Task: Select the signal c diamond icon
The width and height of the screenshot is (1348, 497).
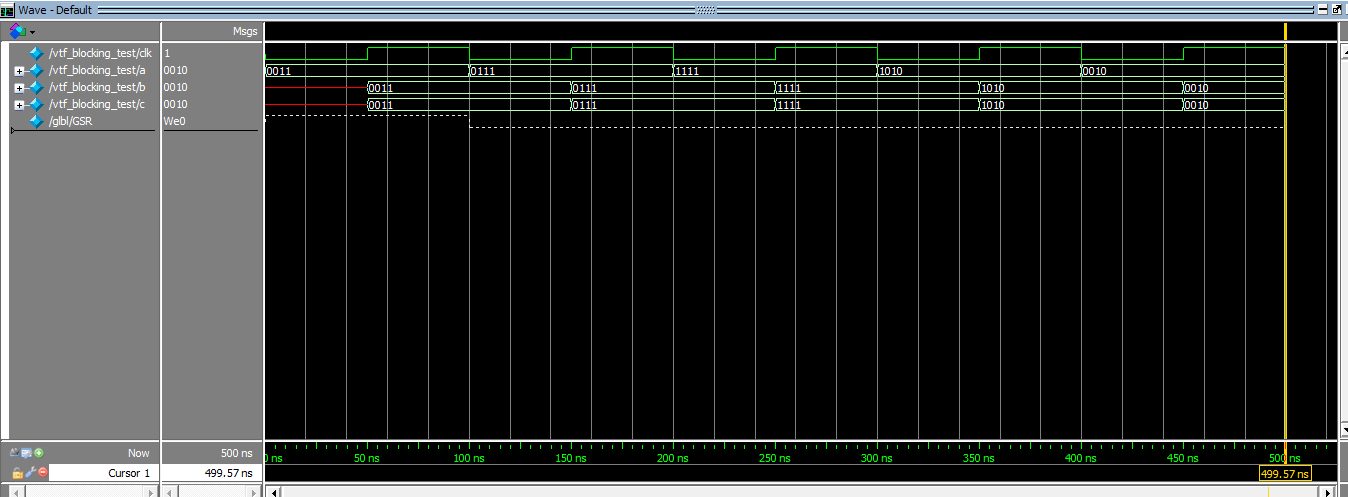Action: click(x=37, y=105)
